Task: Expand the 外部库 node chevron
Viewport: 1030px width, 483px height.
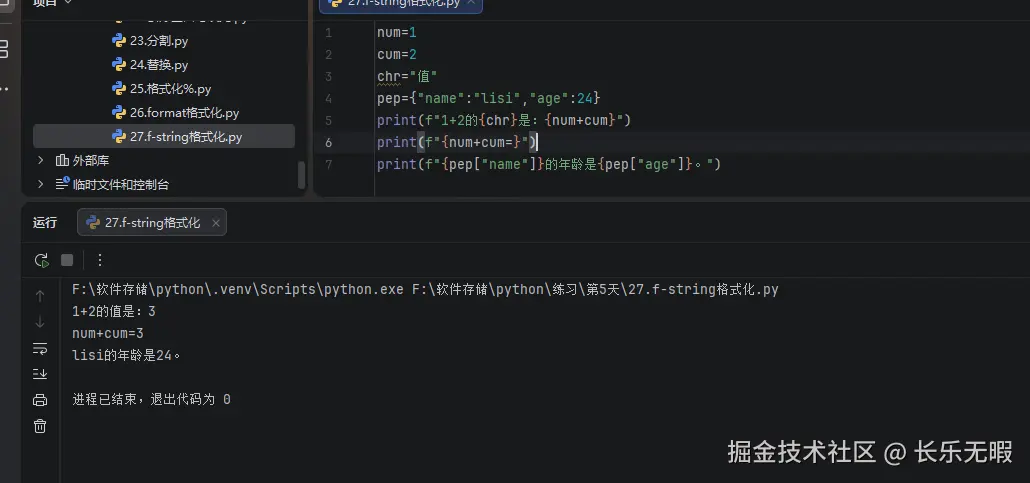Action: [41, 160]
